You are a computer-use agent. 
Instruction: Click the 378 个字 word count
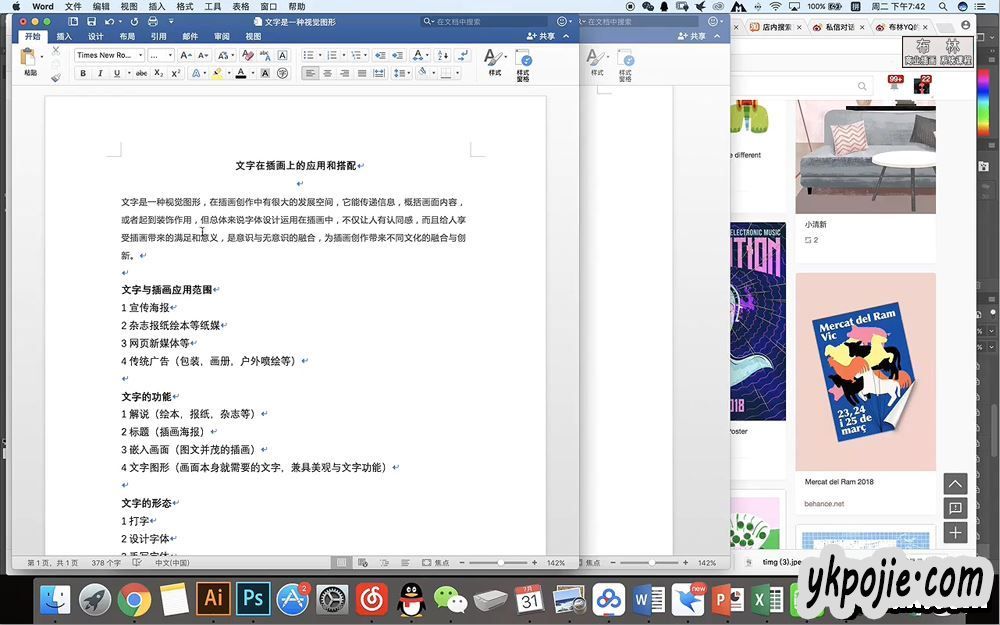tap(106, 563)
